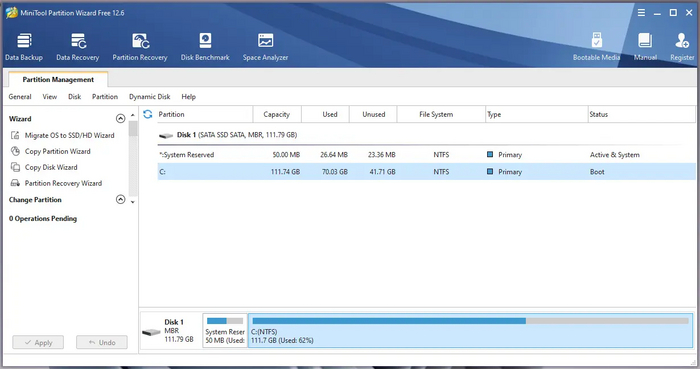Launch the Copy Disk Wizard
Screen dimensions: 700x369
(x=51, y=167)
